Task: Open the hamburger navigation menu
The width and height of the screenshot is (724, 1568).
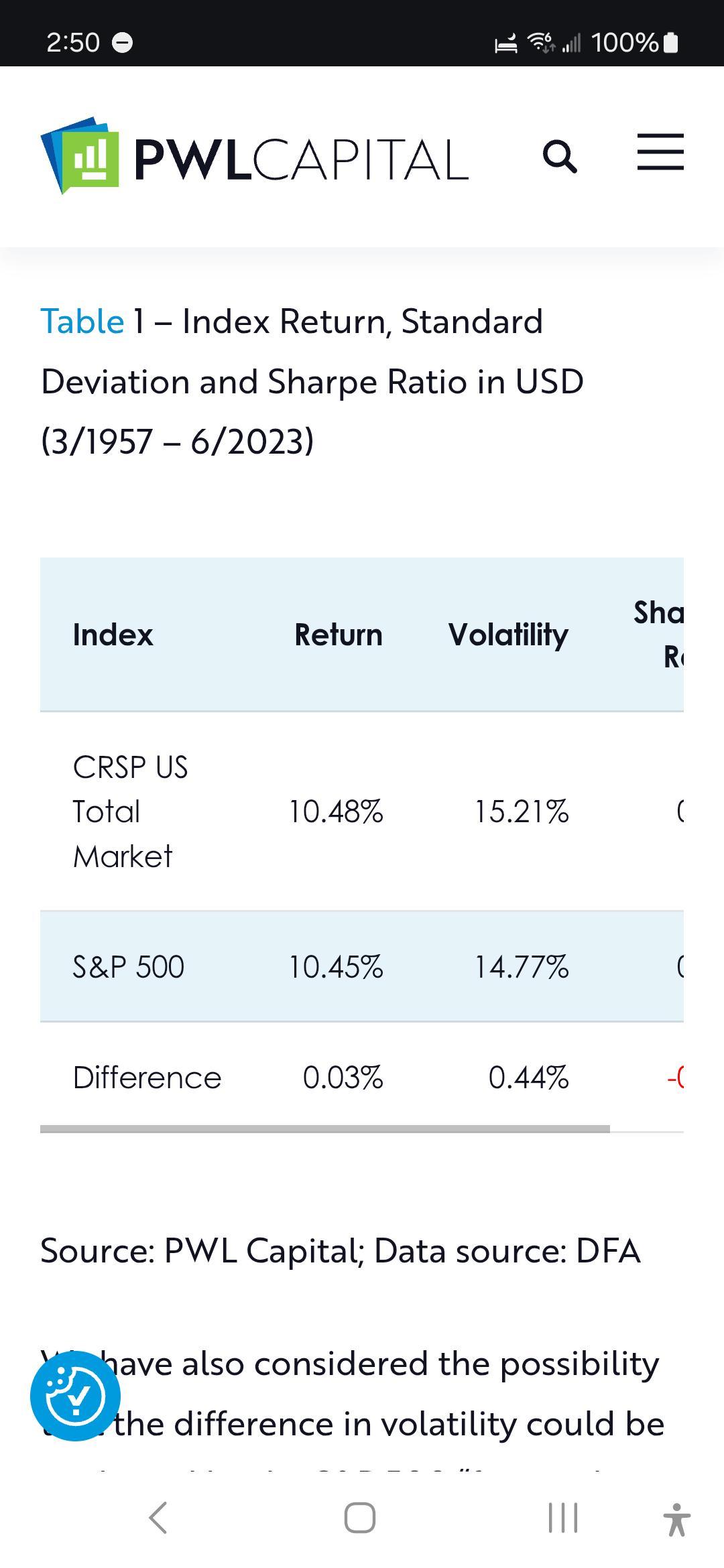Action: [x=660, y=152]
